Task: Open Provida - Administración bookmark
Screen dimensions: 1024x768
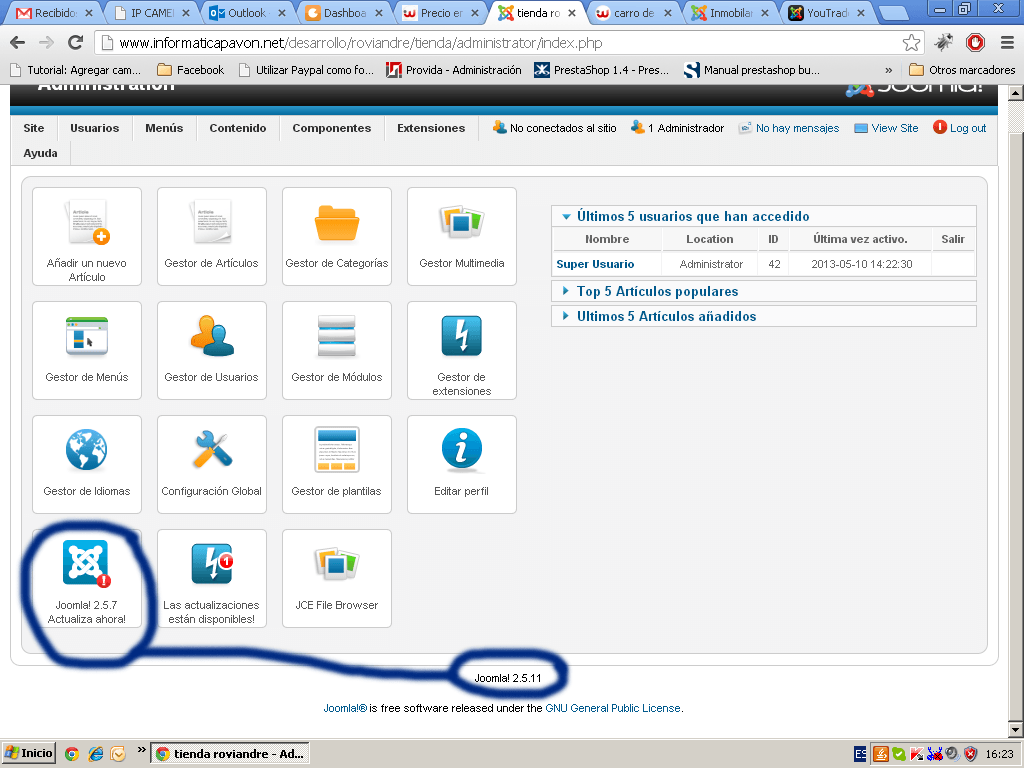Action: coord(454,70)
